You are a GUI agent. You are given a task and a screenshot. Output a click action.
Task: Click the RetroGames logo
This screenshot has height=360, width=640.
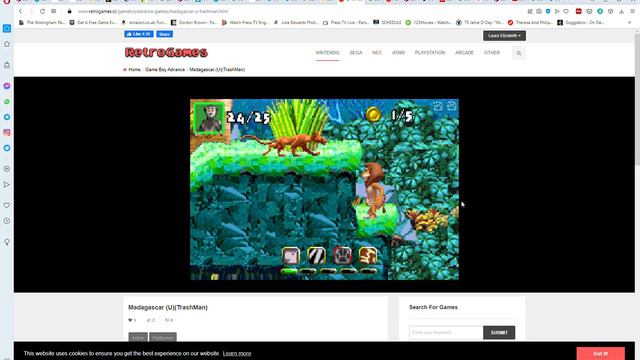[166, 52]
